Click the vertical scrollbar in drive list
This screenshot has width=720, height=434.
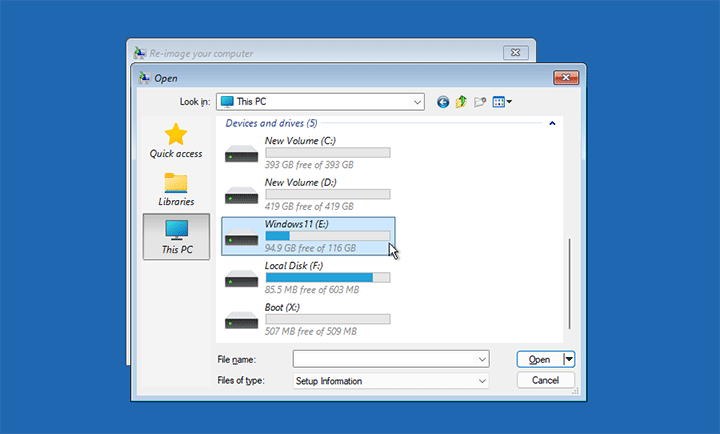click(x=569, y=283)
